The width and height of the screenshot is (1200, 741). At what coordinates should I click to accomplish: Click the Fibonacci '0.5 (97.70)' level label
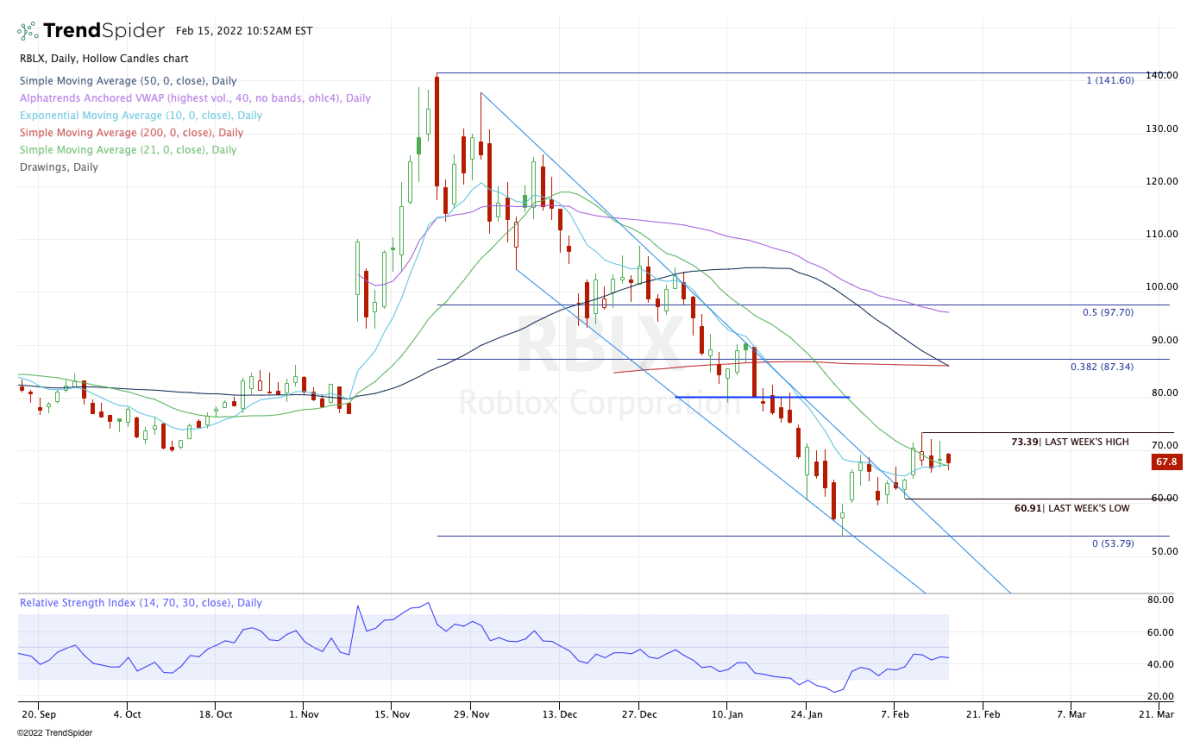pos(1108,312)
